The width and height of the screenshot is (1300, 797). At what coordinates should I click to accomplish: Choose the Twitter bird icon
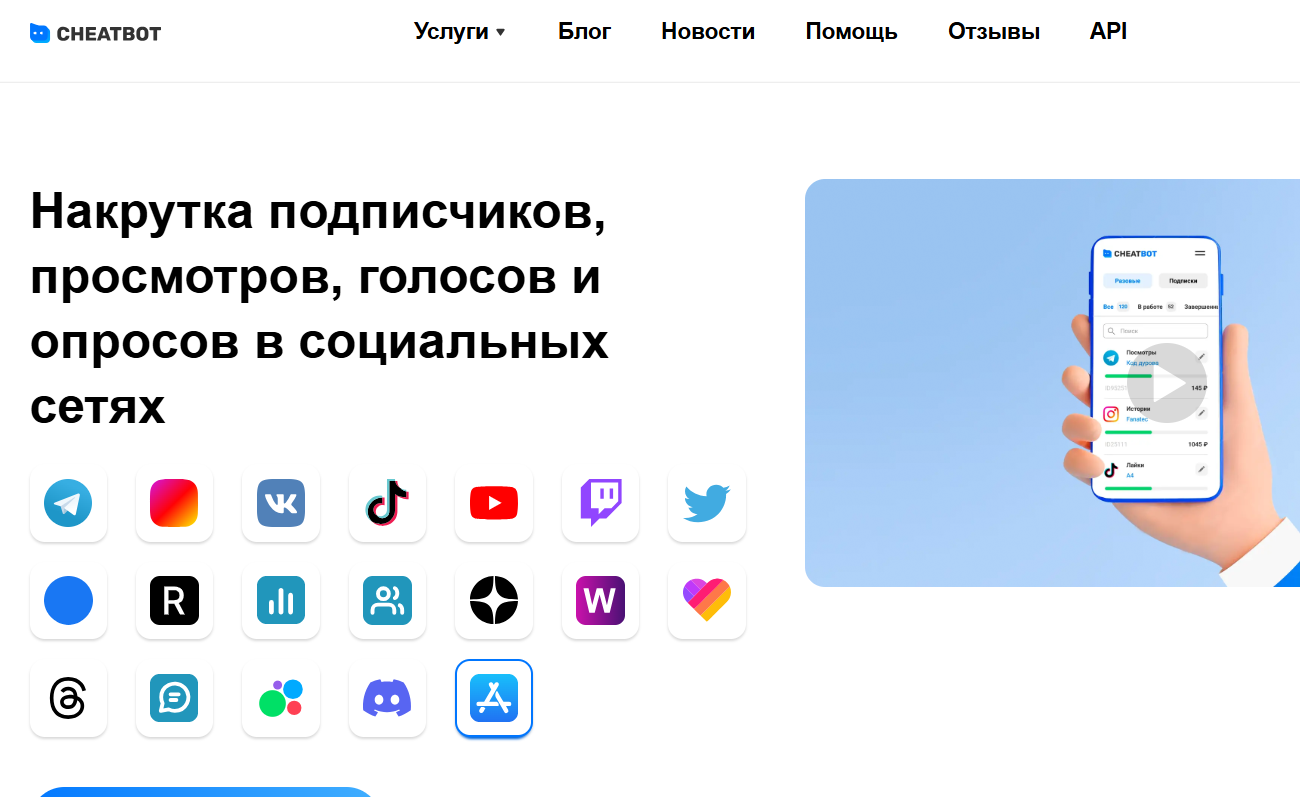point(707,503)
